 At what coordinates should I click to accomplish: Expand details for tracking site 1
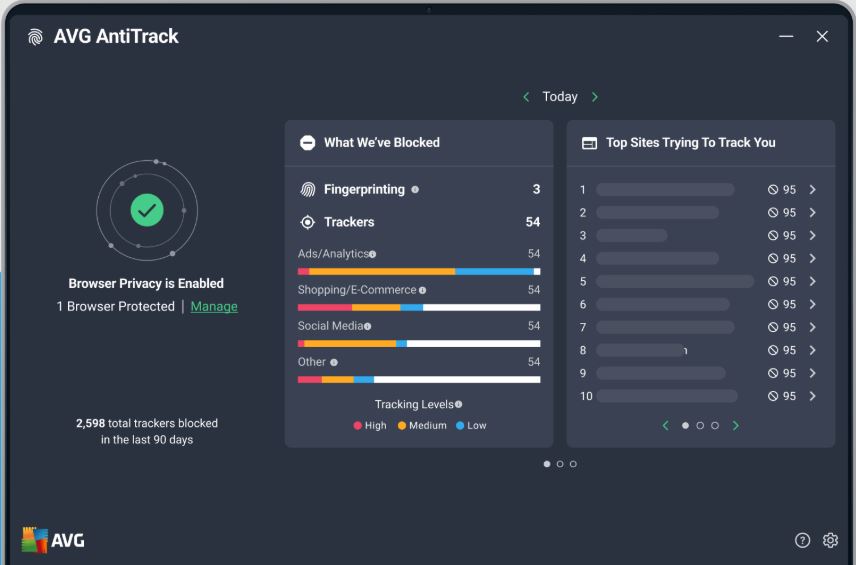pos(812,189)
